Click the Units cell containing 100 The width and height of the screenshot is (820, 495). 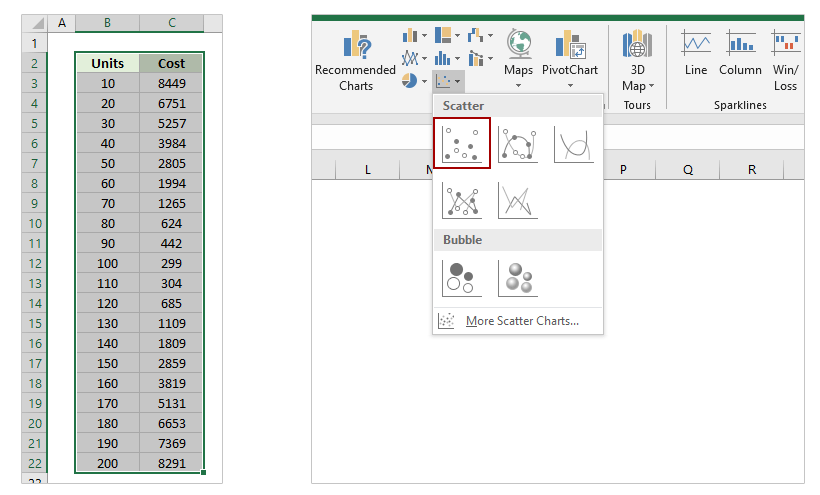(107, 263)
